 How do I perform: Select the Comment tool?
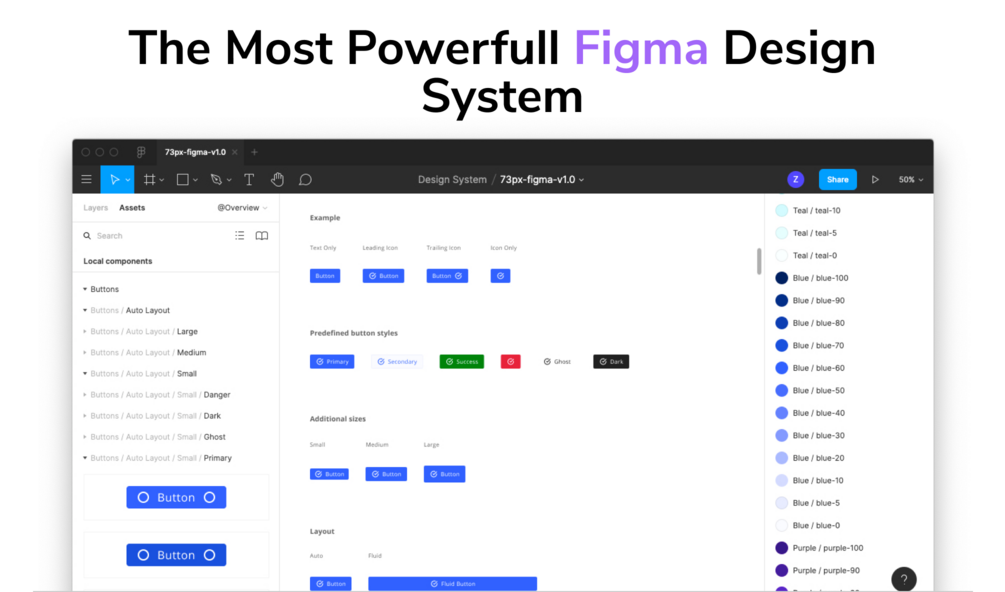[x=305, y=179]
